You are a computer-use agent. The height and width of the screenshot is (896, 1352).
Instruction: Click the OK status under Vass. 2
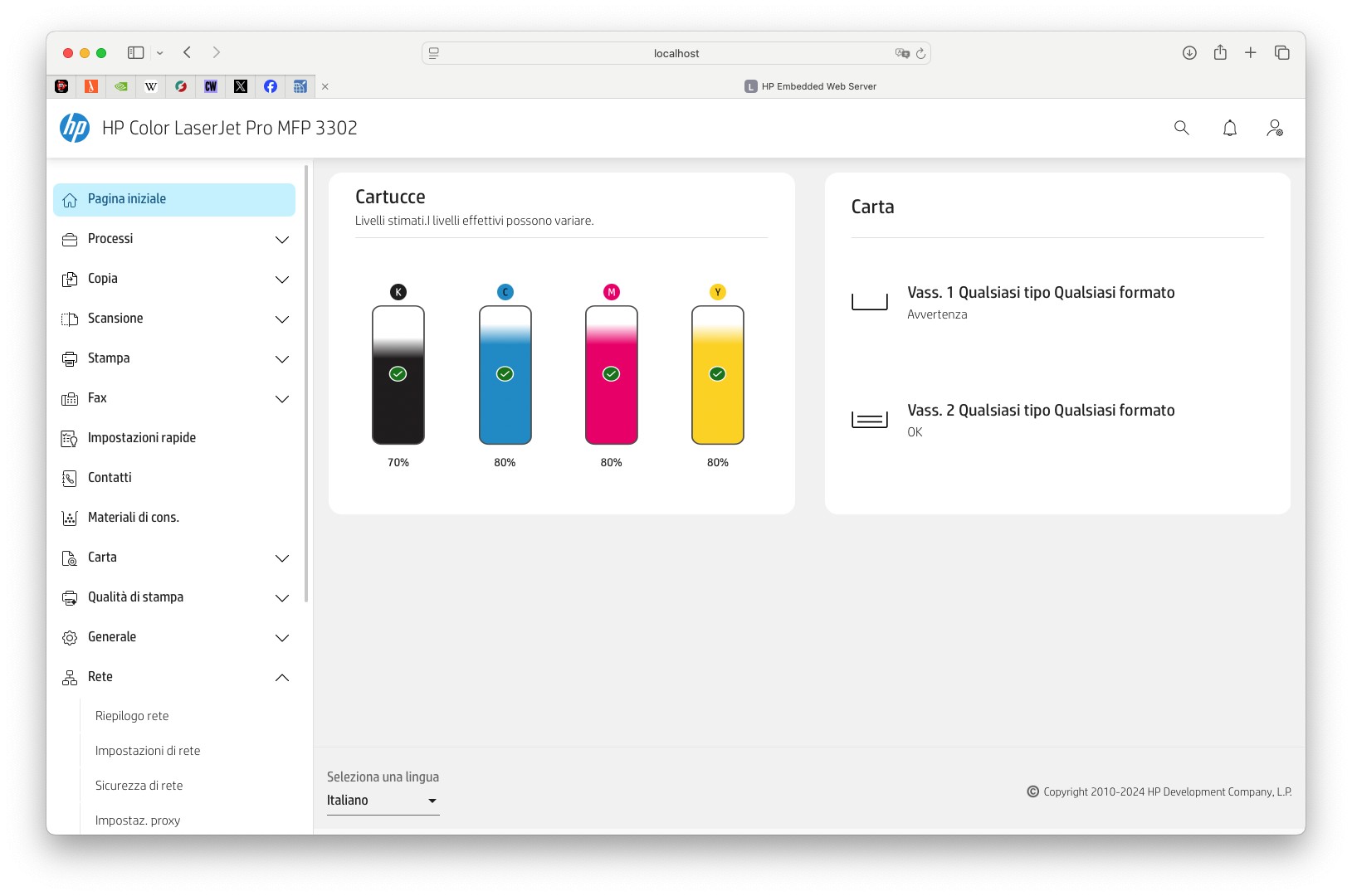(x=915, y=432)
